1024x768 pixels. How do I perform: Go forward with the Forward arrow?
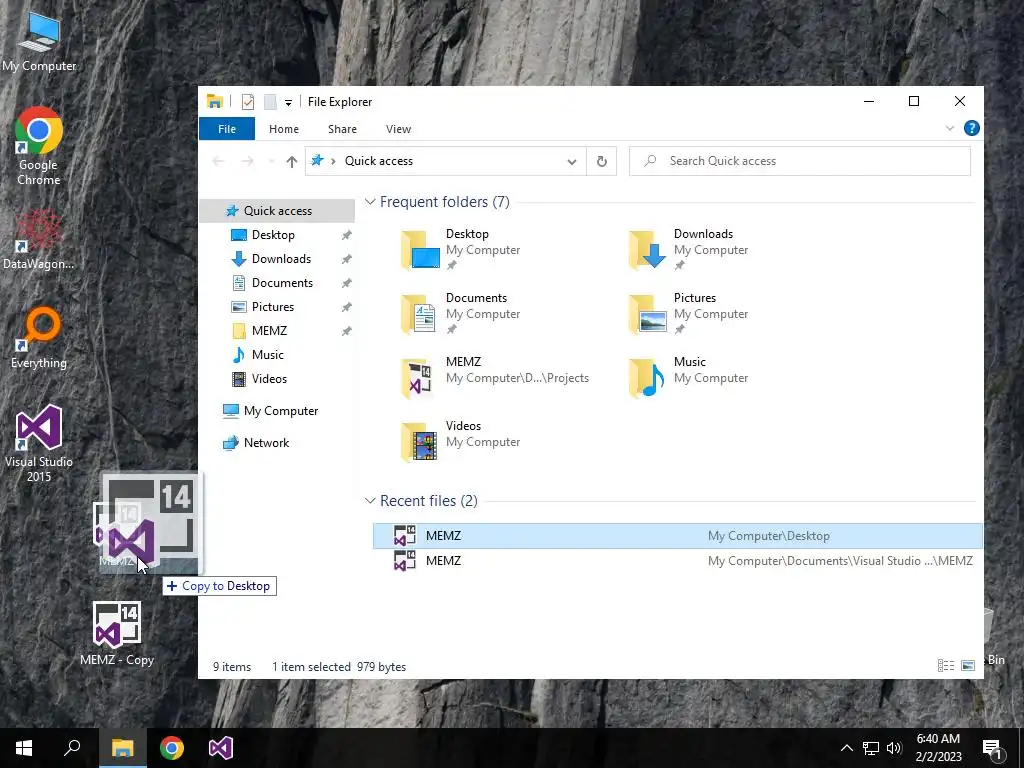[247, 161]
